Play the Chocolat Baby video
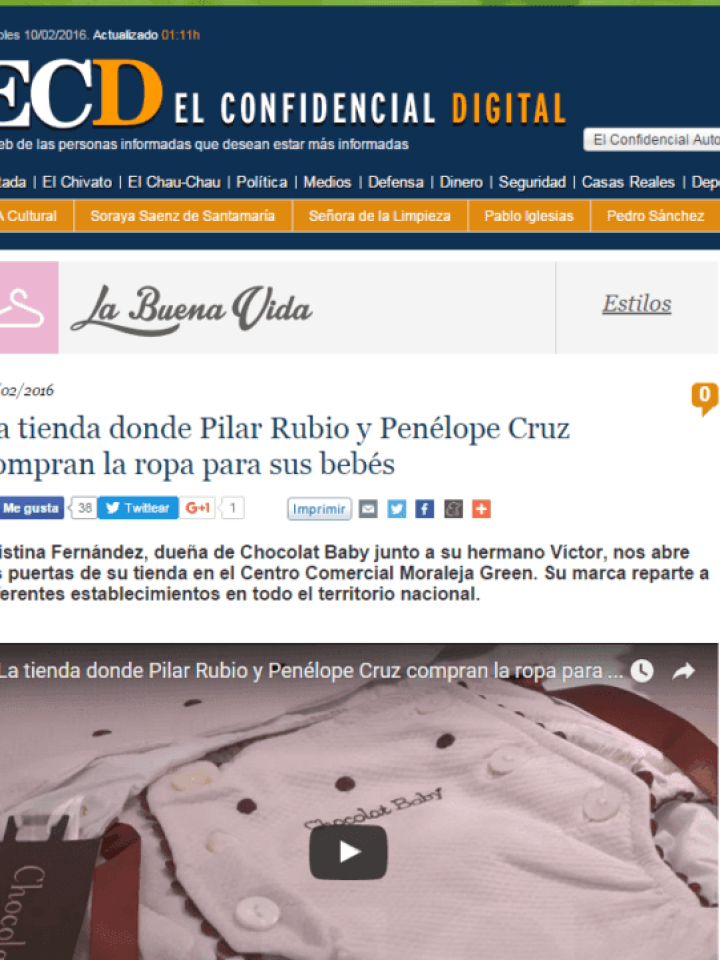The width and height of the screenshot is (720, 960). (348, 852)
